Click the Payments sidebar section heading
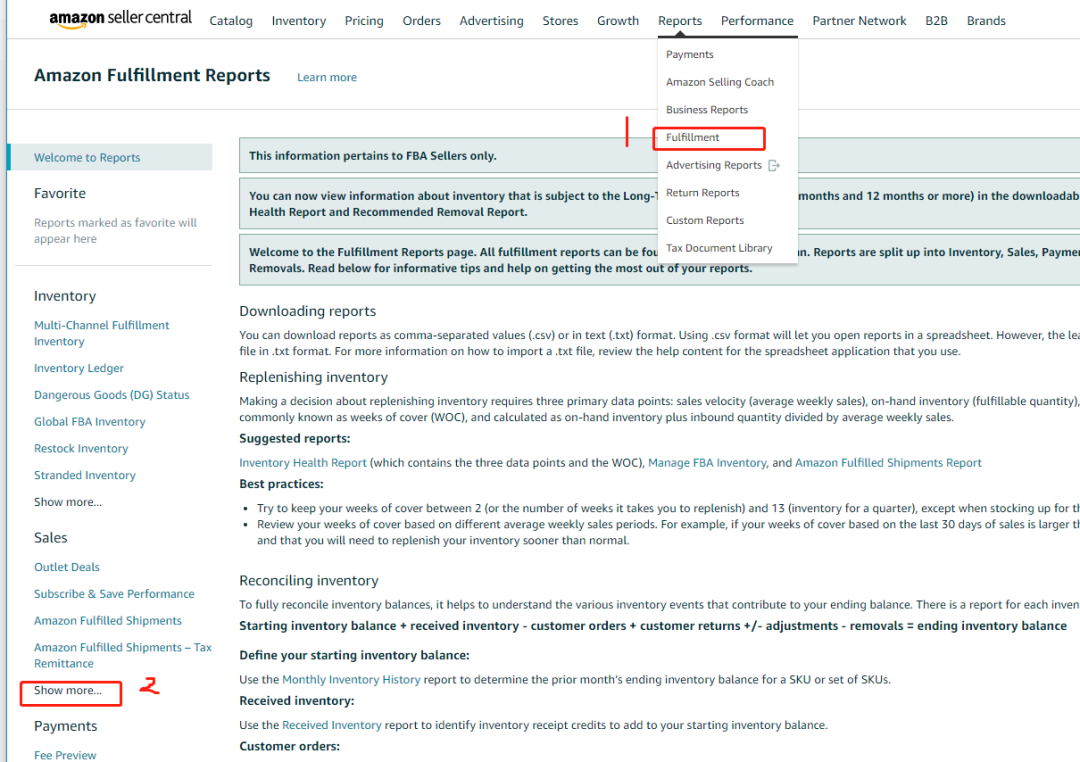This screenshot has width=1080, height=762. [65, 726]
